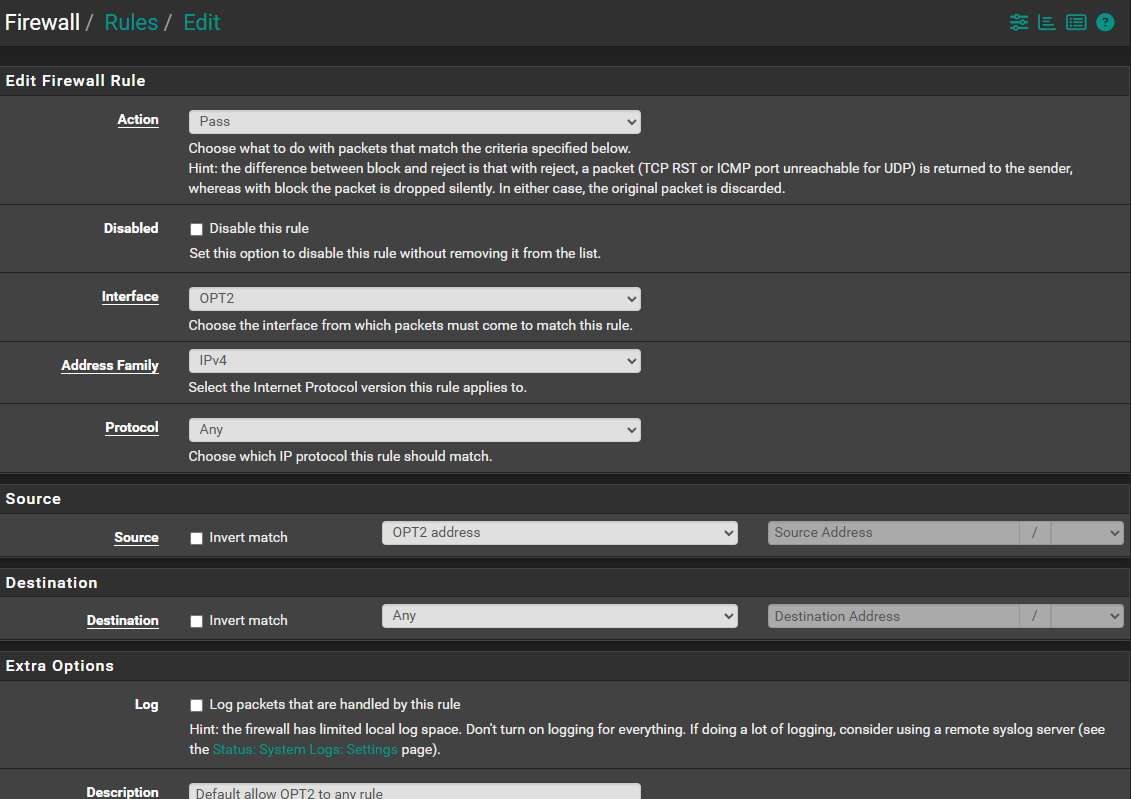This screenshot has width=1131, height=799.
Task: Open Destination type dropdown showing Any
Action: [559, 616]
